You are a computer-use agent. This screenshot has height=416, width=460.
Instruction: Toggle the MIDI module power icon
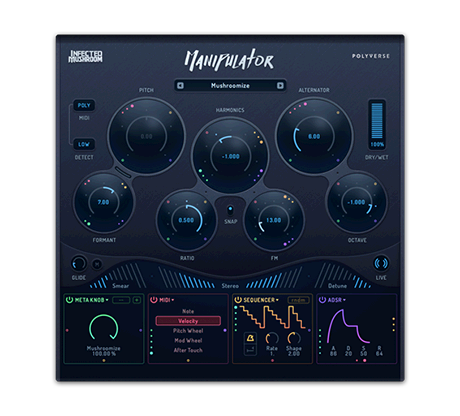pos(154,300)
